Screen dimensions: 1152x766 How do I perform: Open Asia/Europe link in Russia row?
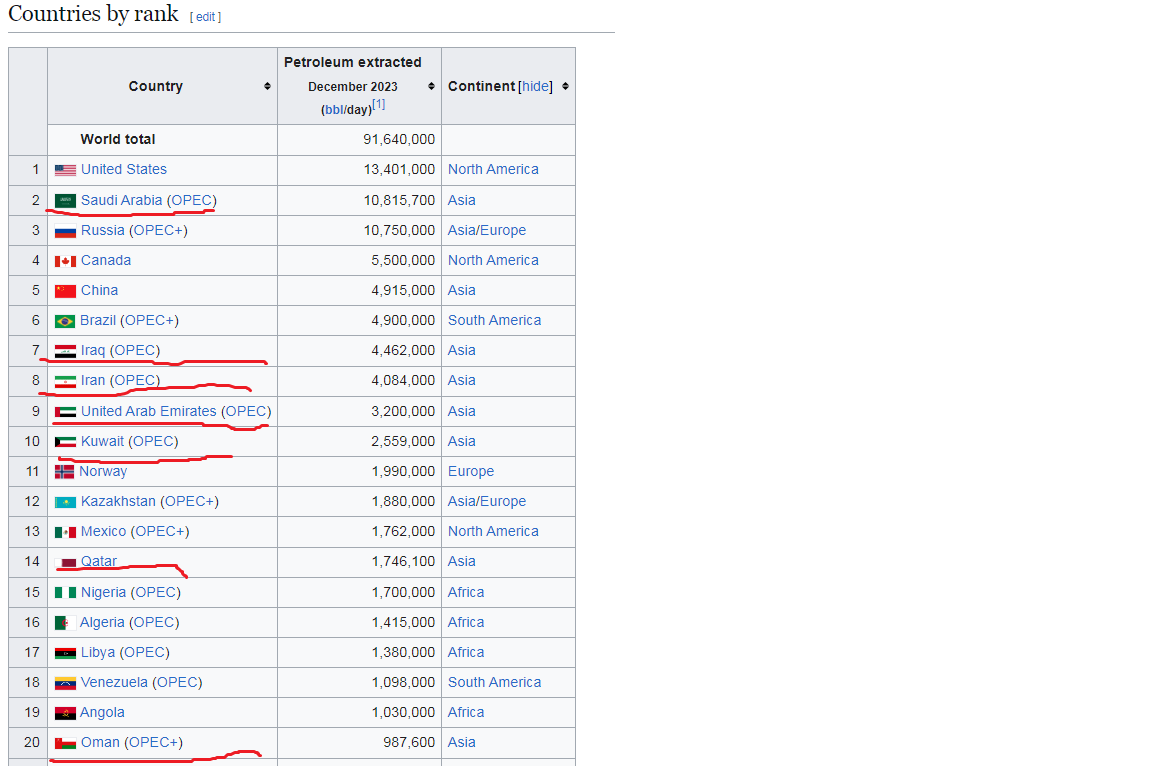pyautogui.click(x=487, y=231)
